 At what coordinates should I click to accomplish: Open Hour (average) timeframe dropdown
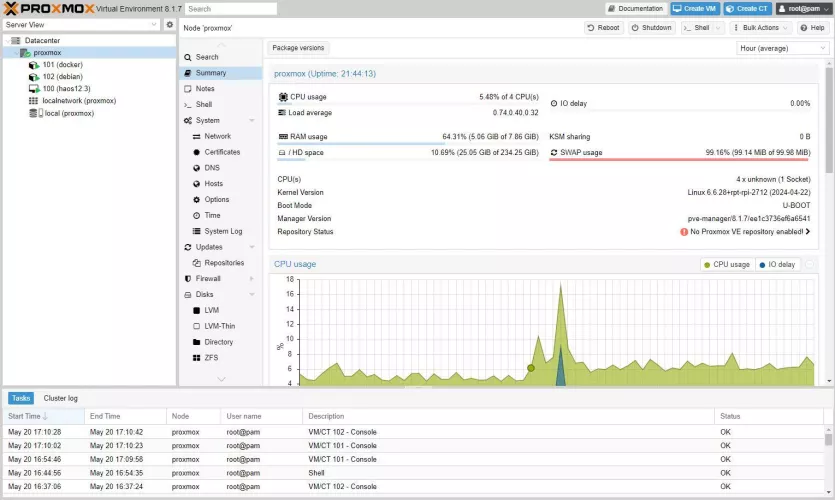tap(782, 48)
